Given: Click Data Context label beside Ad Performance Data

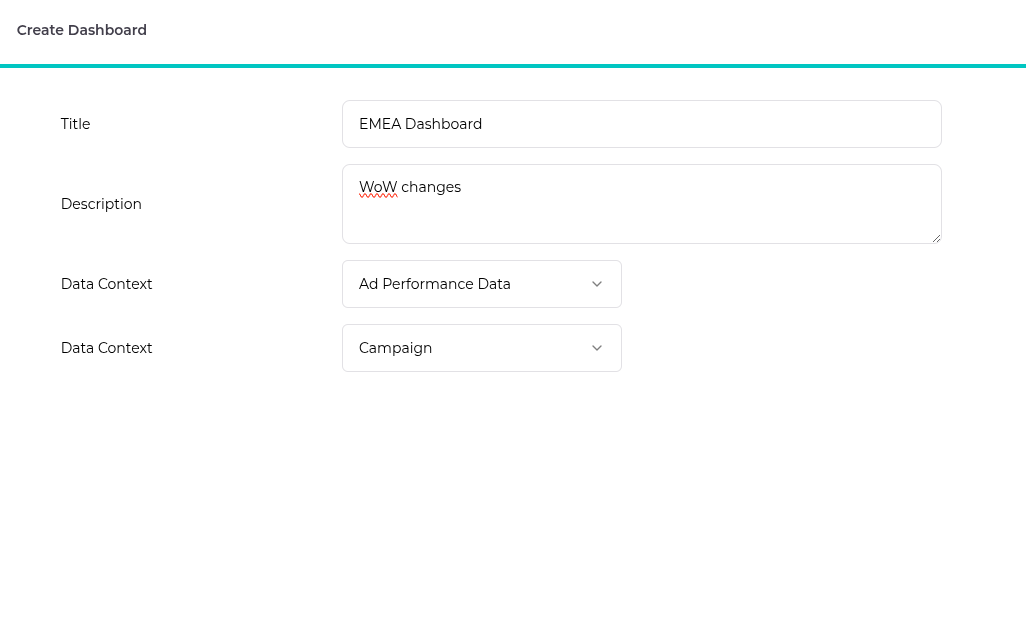Looking at the screenshot, I should (x=106, y=284).
